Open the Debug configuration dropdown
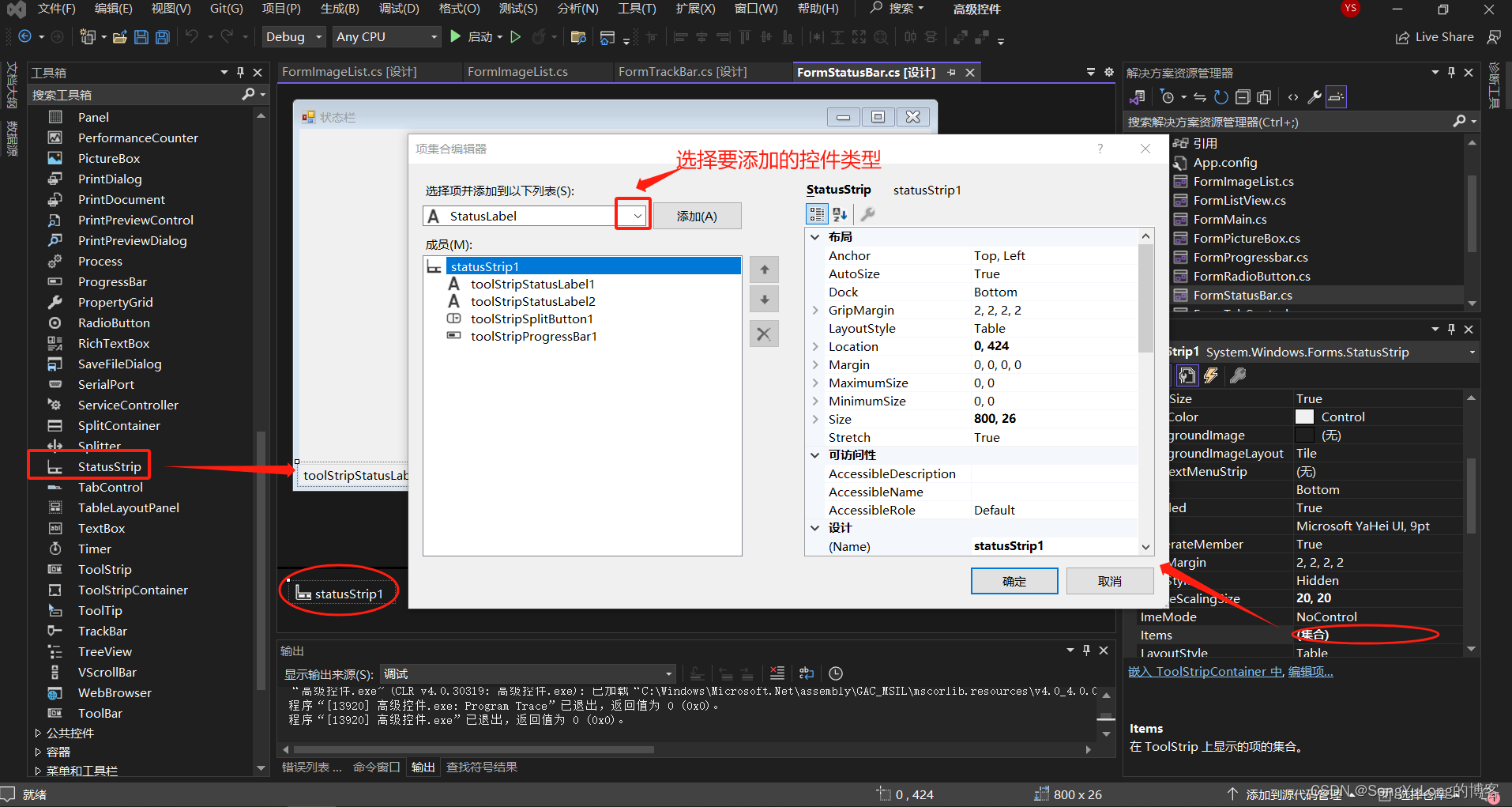Viewport: 1512px width, 807px height. coord(319,36)
